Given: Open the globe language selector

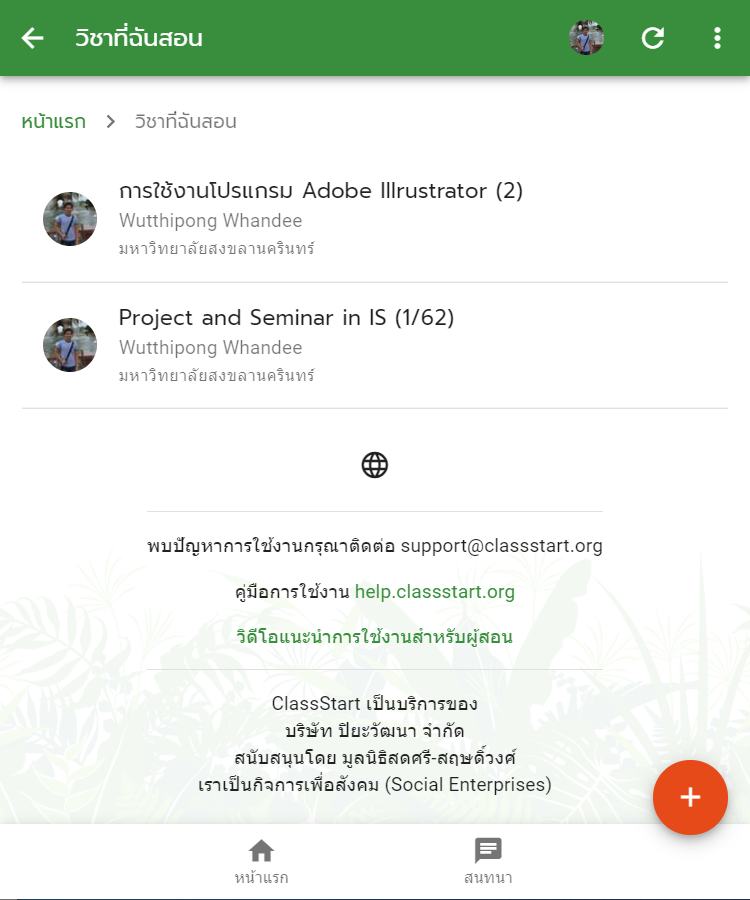Looking at the screenshot, I should tap(375, 464).
